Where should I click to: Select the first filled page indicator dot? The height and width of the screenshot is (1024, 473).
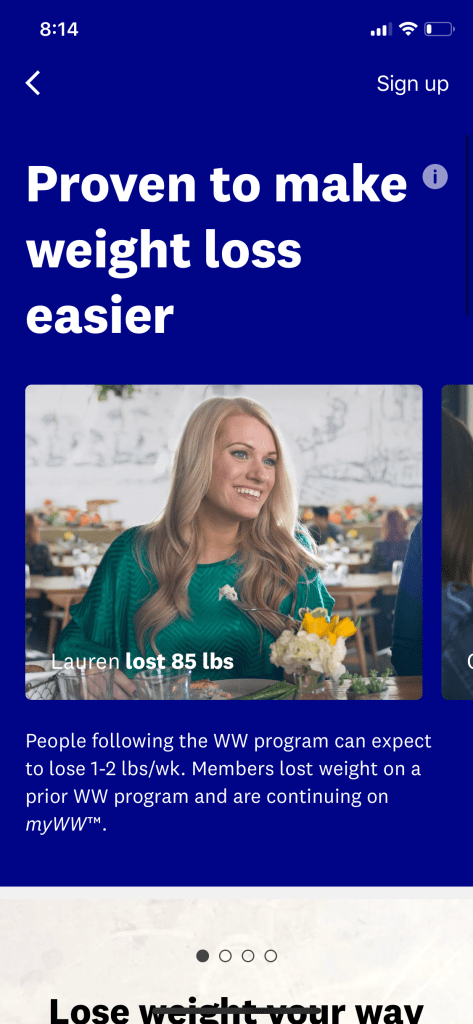click(x=203, y=956)
